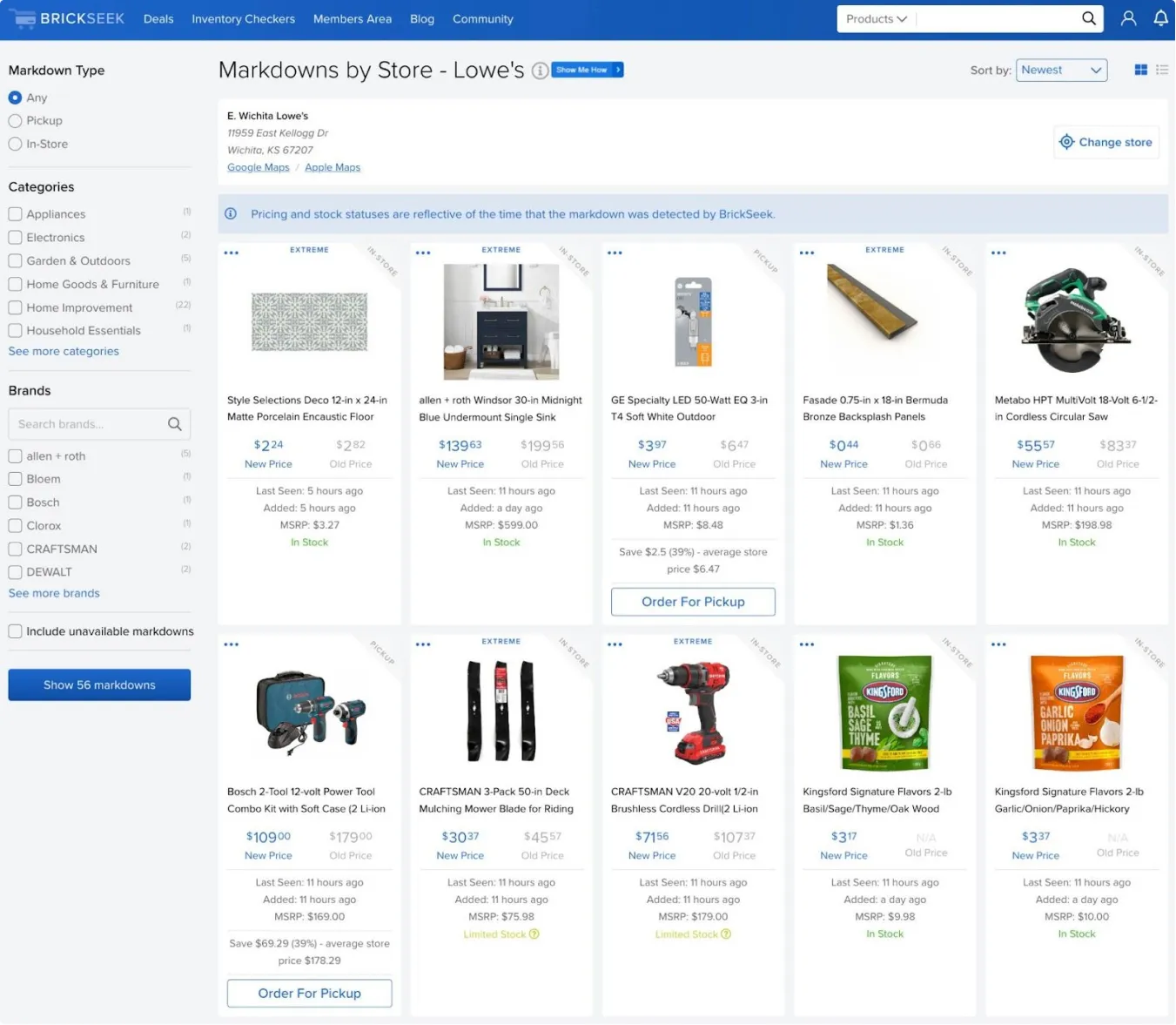This screenshot has width=1176, height=1025.
Task: Open the Community page
Action: (x=483, y=19)
